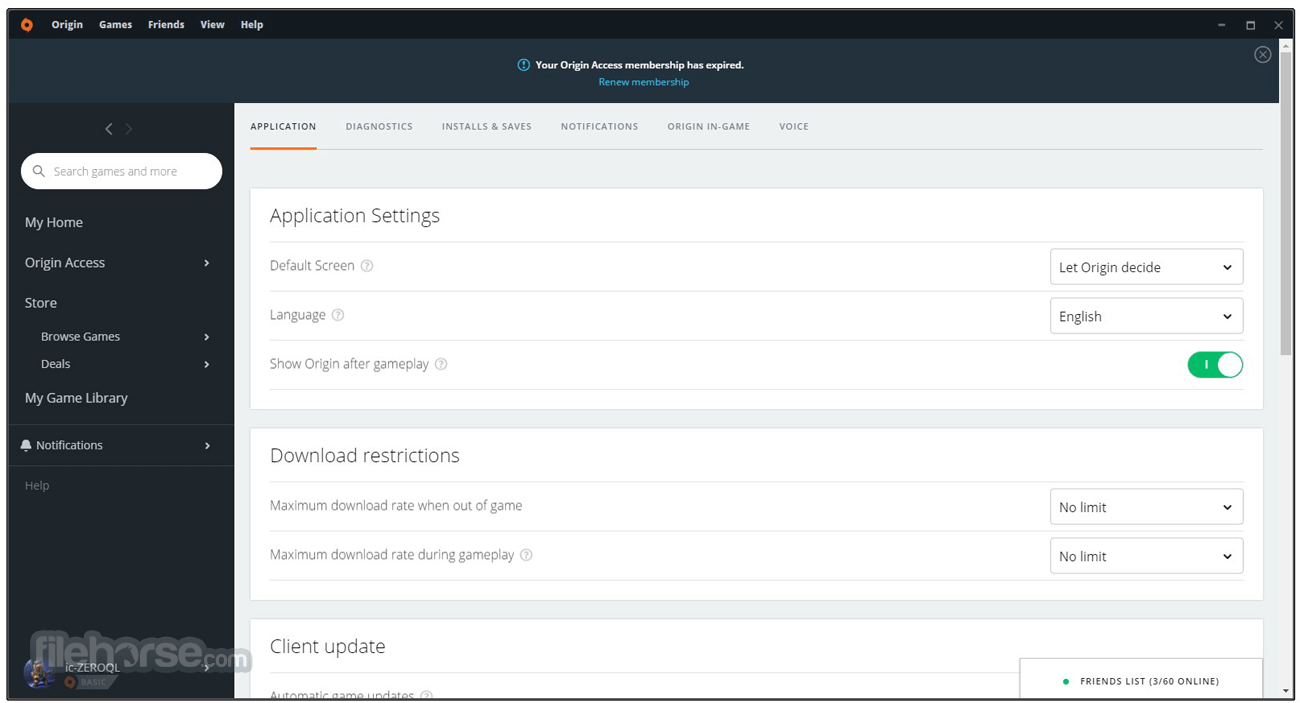
Task: Switch to the Installs & Saves tab
Action: pyautogui.click(x=487, y=127)
